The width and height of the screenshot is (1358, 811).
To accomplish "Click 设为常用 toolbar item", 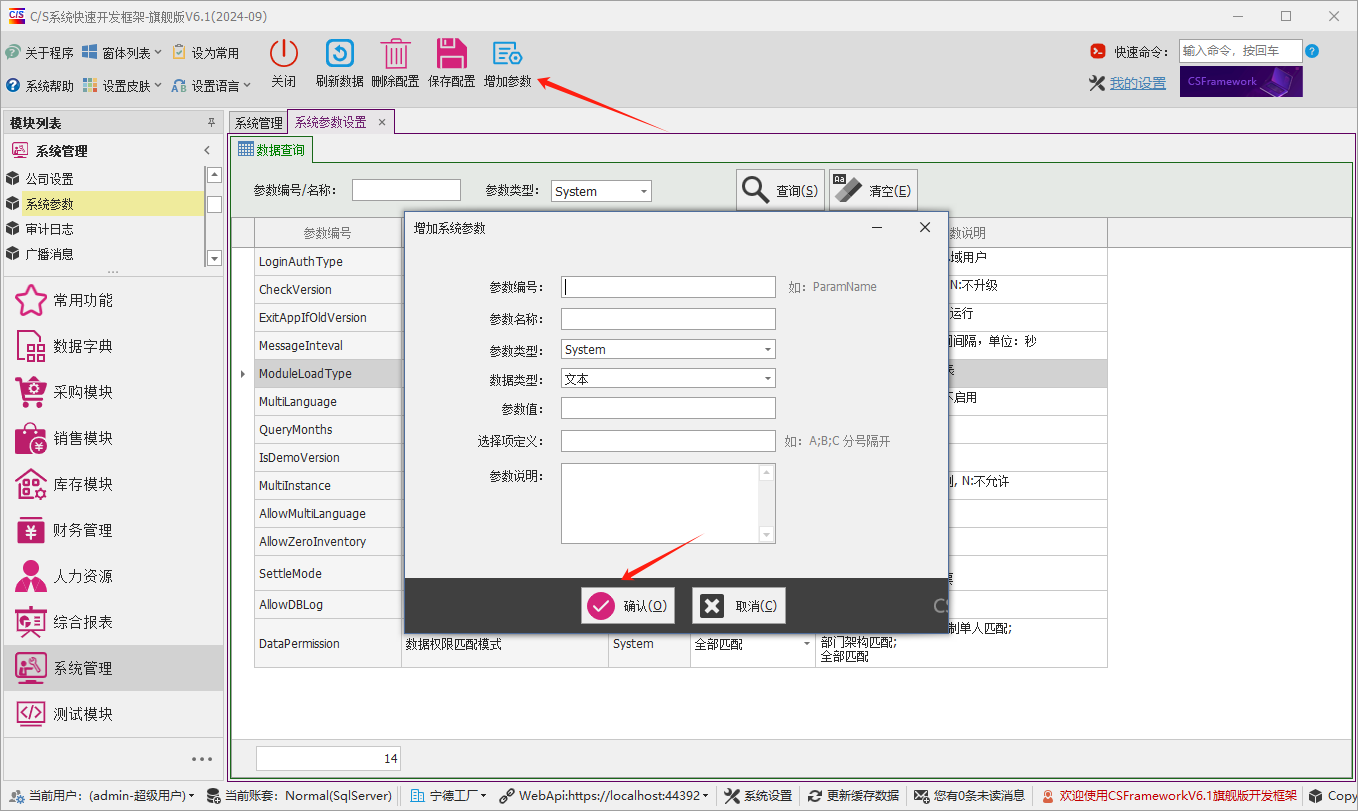I will coord(206,52).
